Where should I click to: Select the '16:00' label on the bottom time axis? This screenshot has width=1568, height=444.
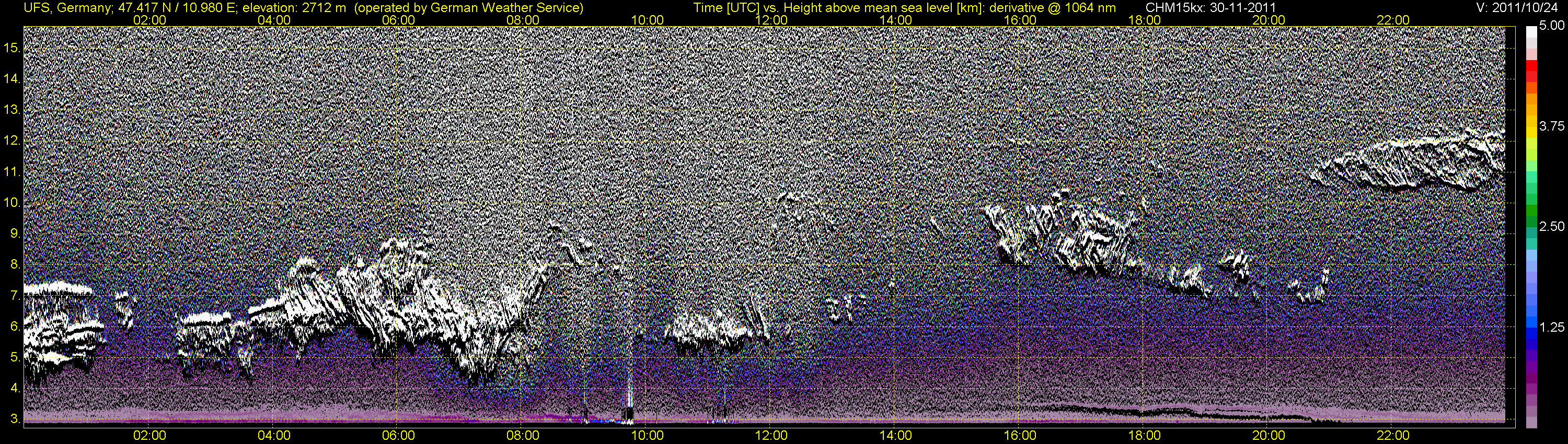[x=1020, y=436]
